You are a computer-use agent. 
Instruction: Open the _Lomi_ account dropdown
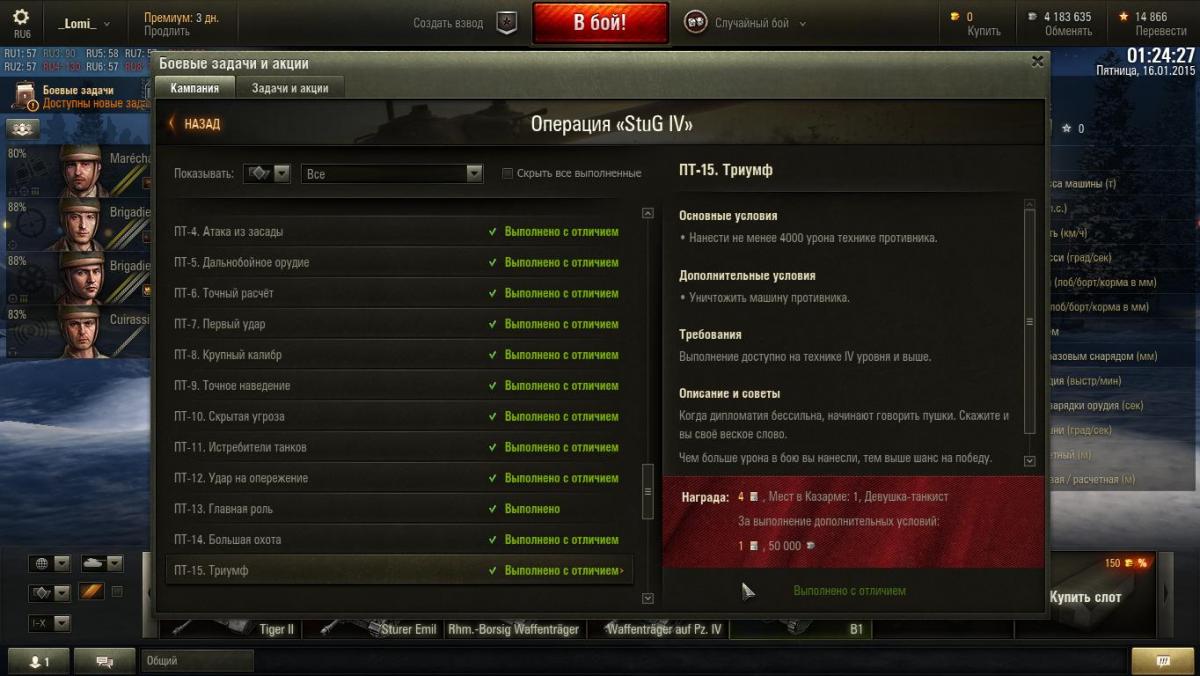click(x=85, y=23)
